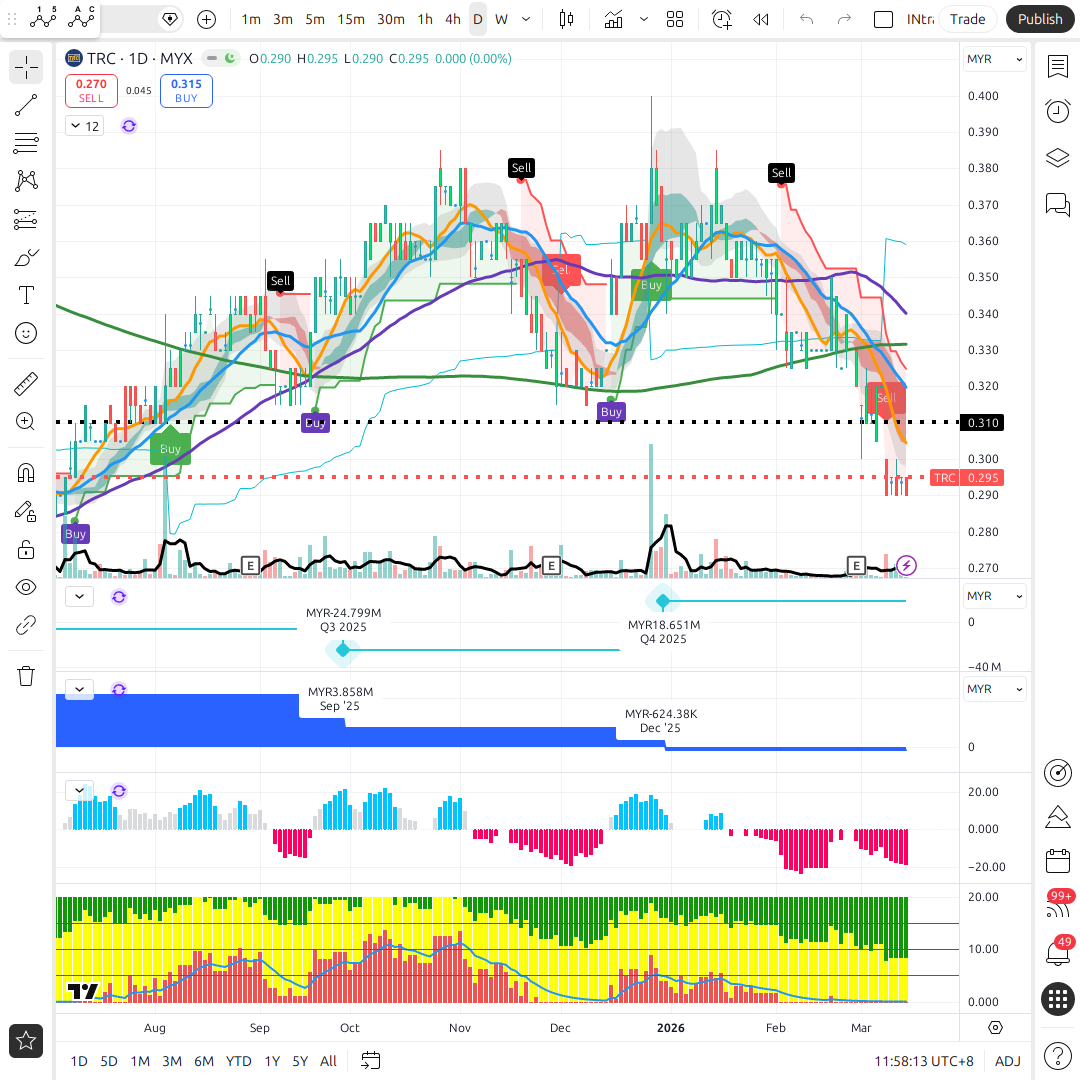Open favorites toolbar star button
This screenshot has width=1080, height=1080.
click(26, 1041)
